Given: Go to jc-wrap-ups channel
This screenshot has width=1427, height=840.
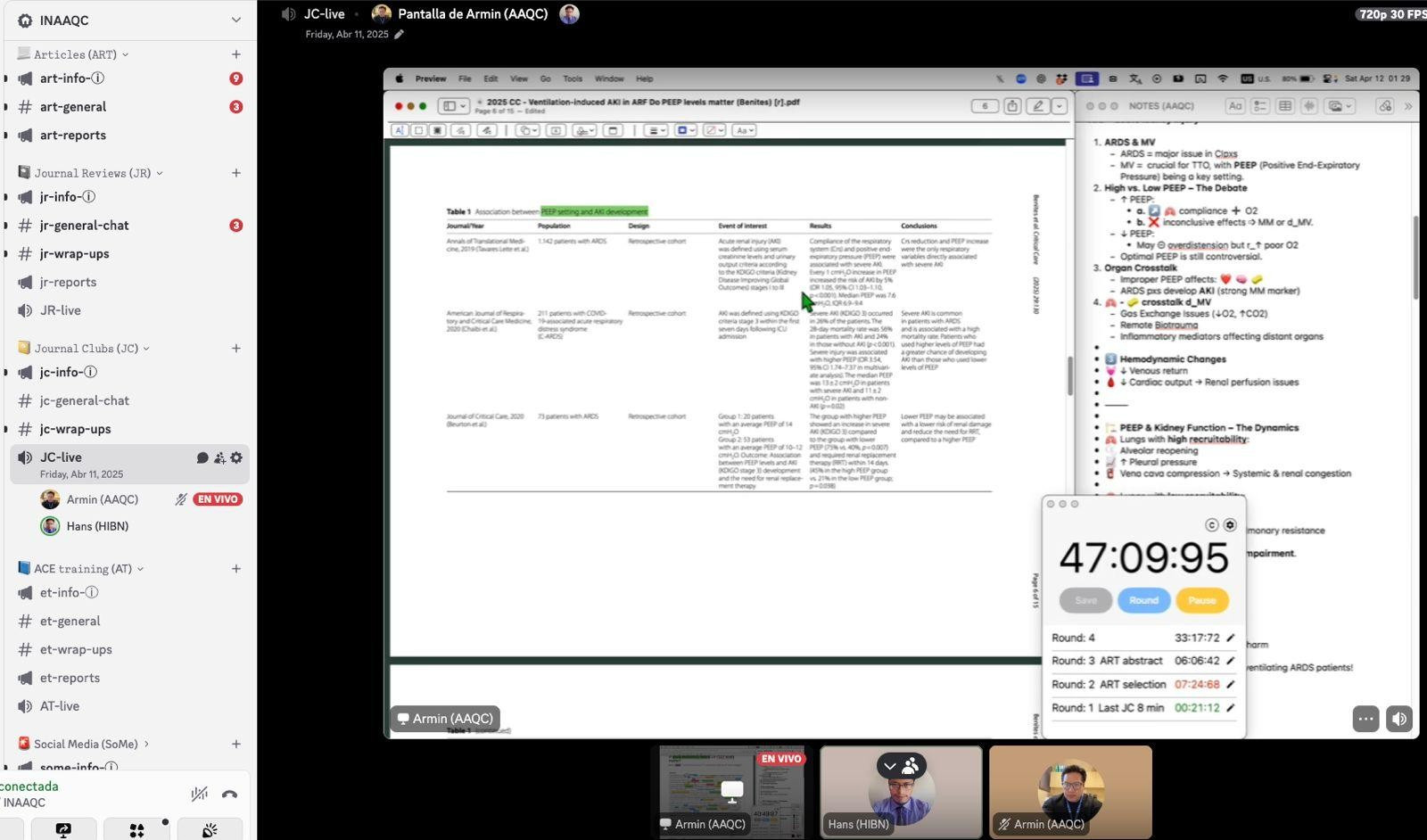Looking at the screenshot, I should point(76,429).
